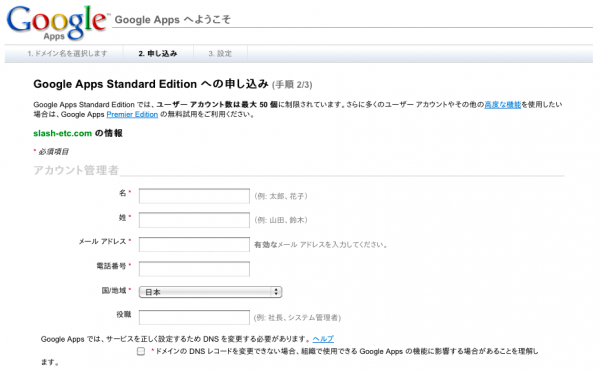The height and width of the screenshot is (372, 600).
Task: Open the 高度な機能 link
Action: [502, 104]
